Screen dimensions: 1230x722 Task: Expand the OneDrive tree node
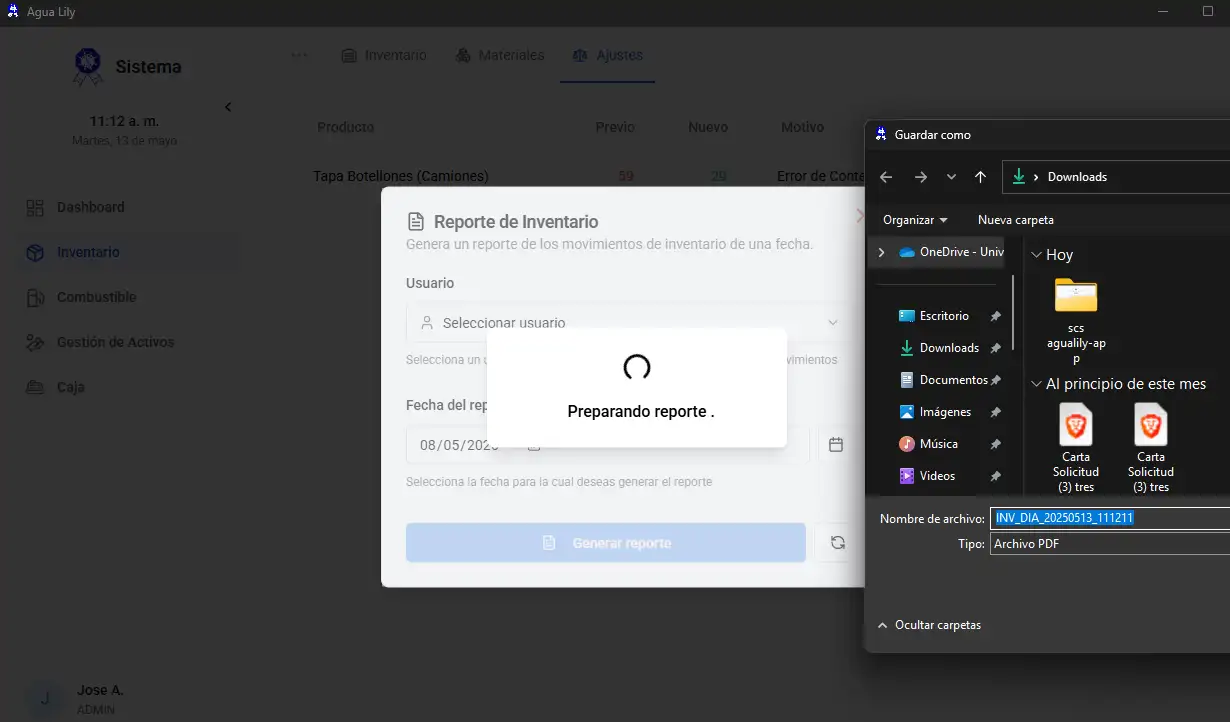(x=881, y=253)
